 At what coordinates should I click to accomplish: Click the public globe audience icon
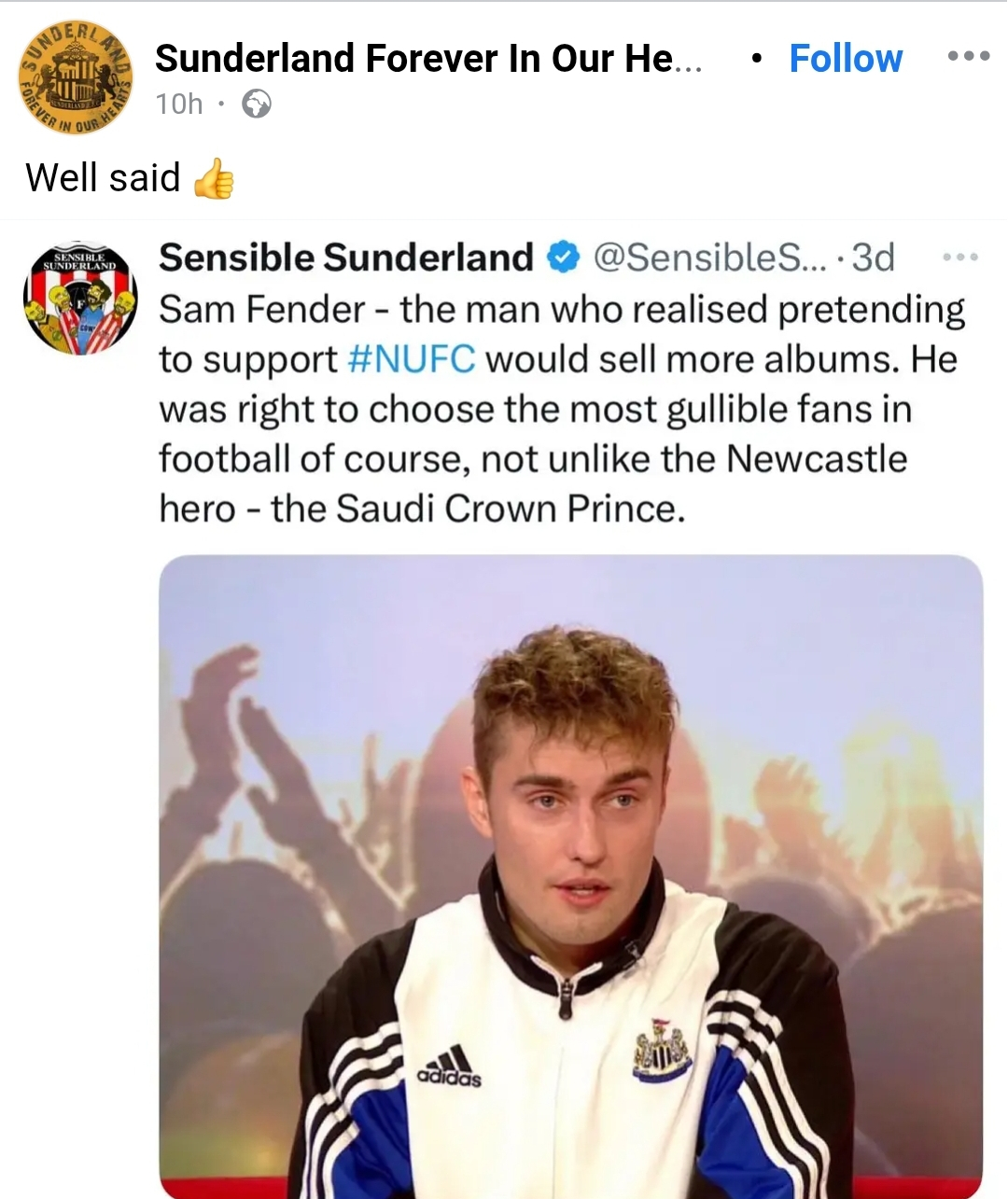pyautogui.click(x=257, y=104)
